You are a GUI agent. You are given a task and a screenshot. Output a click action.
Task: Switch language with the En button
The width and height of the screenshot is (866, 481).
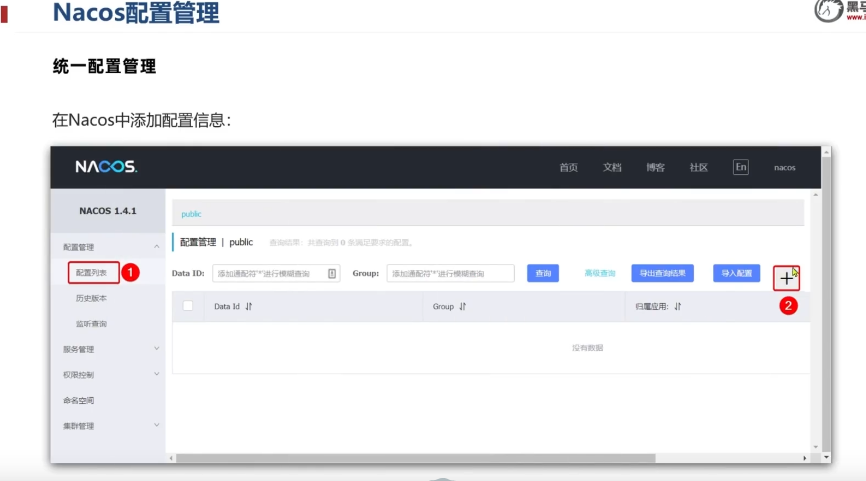click(x=741, y=167)
